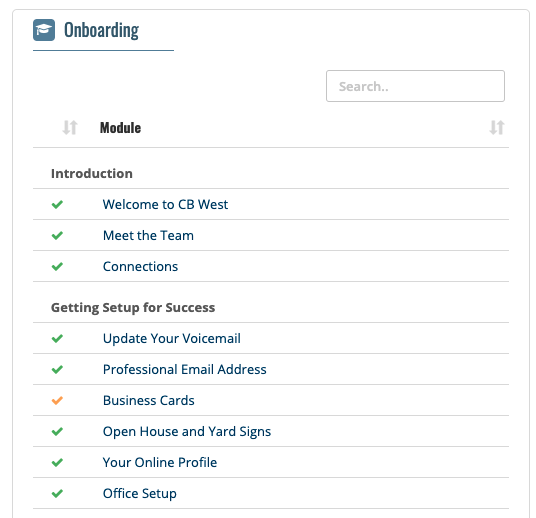Sort the table by the Module column header

pyautogui.click(x=120, y=128)
